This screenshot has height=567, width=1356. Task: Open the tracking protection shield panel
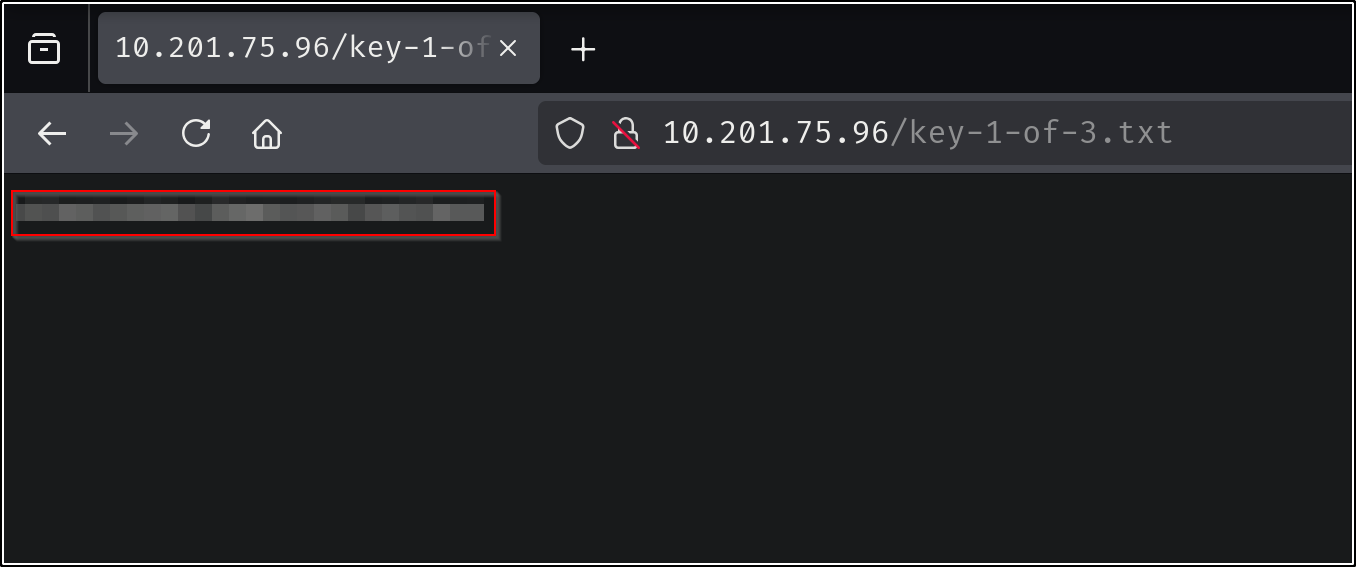coord(570,133)
